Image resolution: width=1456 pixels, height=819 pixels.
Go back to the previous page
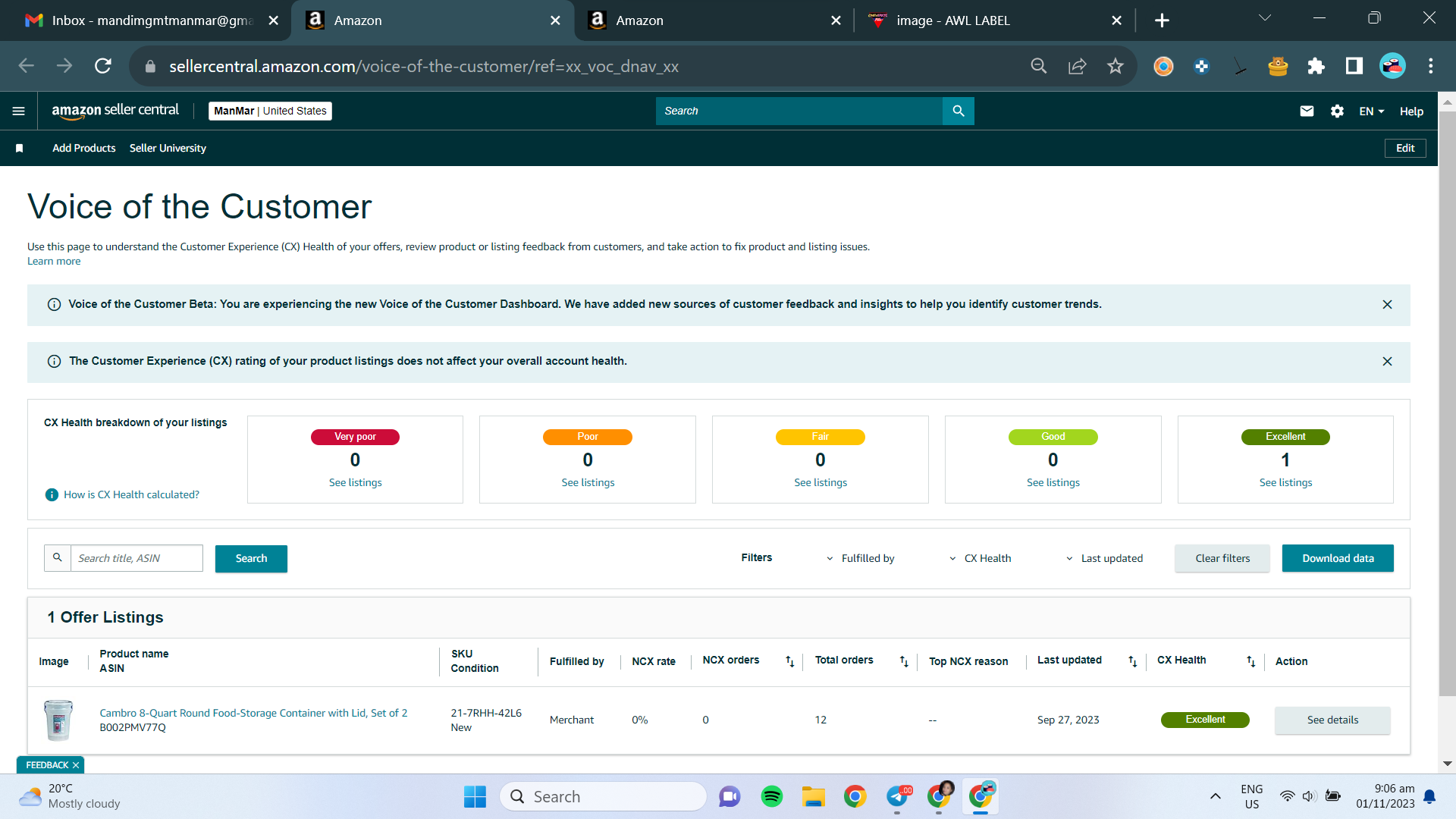pyautogui.click(x=27, y=66)
